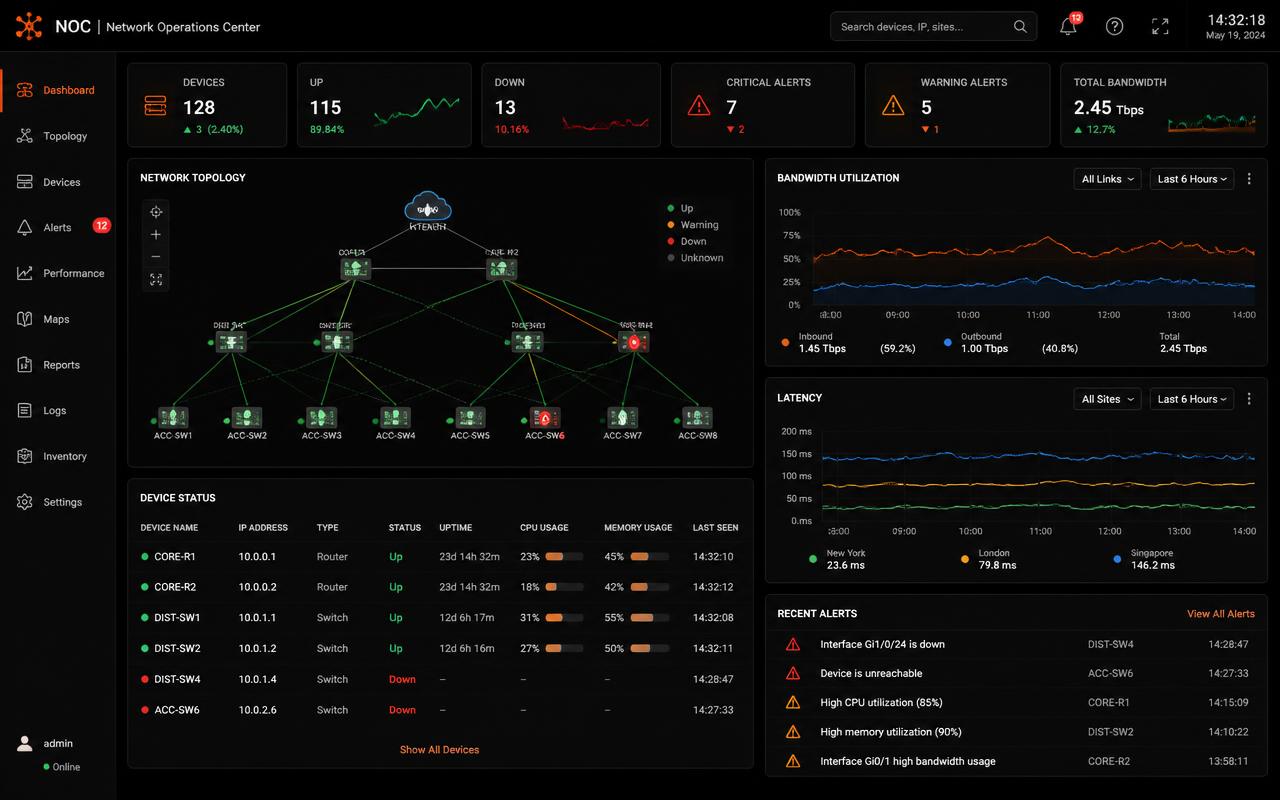Click the search magnifier icon
The width and height of the screenshot is (1280, 800).
coord(1020,27)
